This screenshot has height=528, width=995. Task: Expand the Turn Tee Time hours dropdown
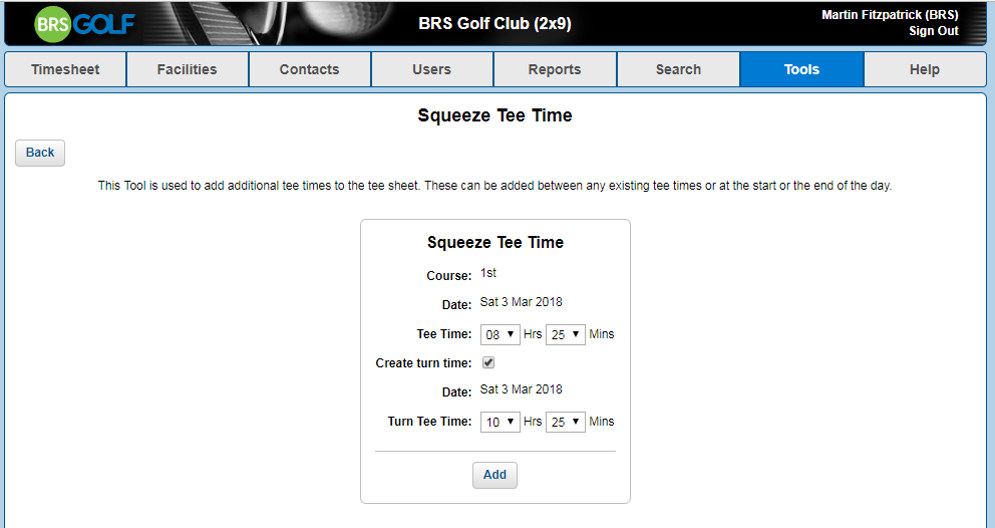coord(500,422)
